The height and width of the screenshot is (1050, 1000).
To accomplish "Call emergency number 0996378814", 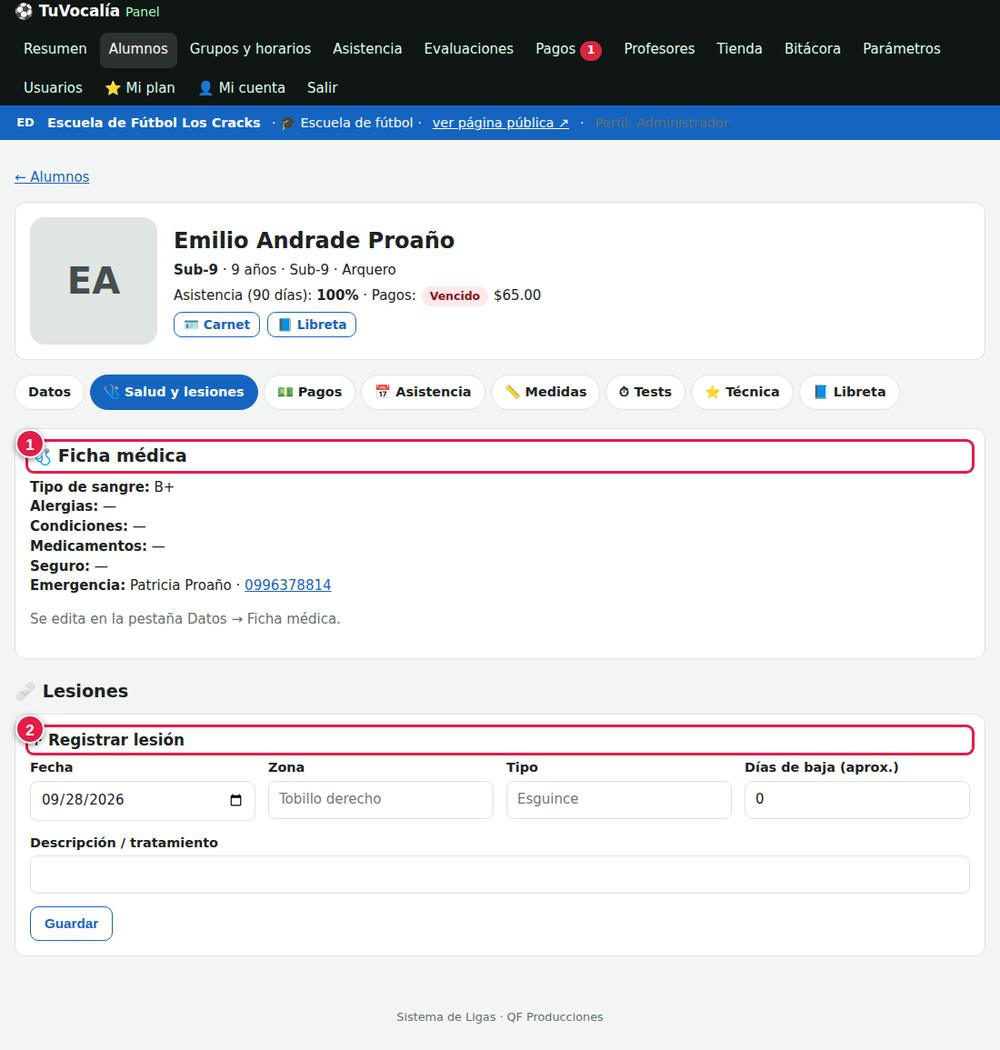I will click(x=288, y=585).
